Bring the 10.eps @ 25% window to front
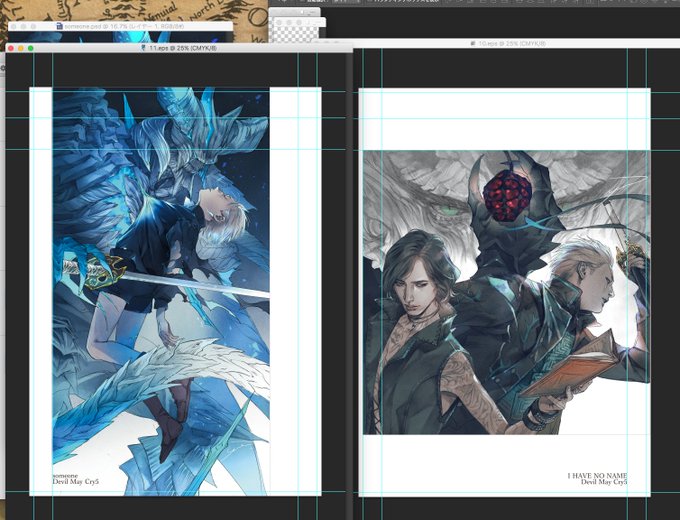680x520 pixels. (x=512, y=44)
